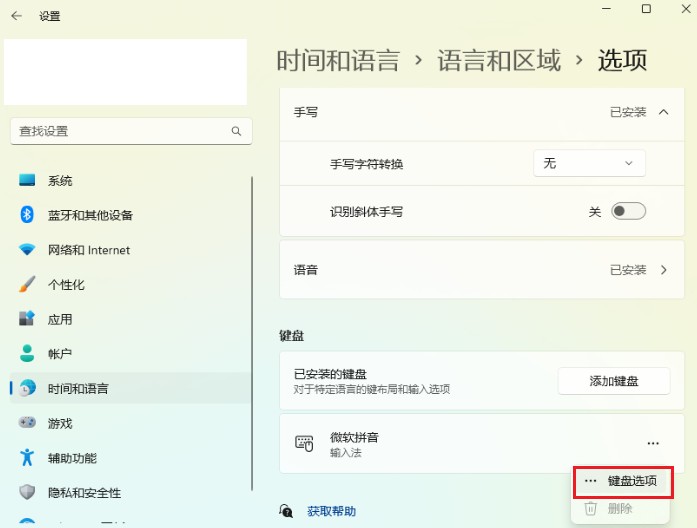Open the 获取帮助 link

(x=331, y=511)
